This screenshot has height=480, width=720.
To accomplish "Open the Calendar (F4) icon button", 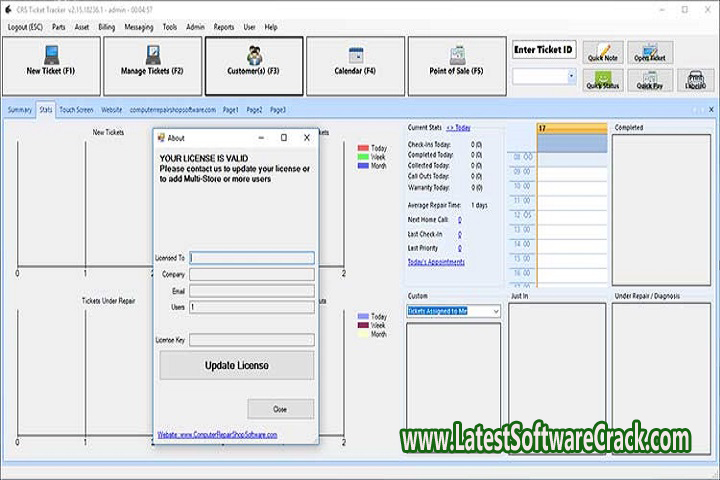I will (x=355, y=66).
